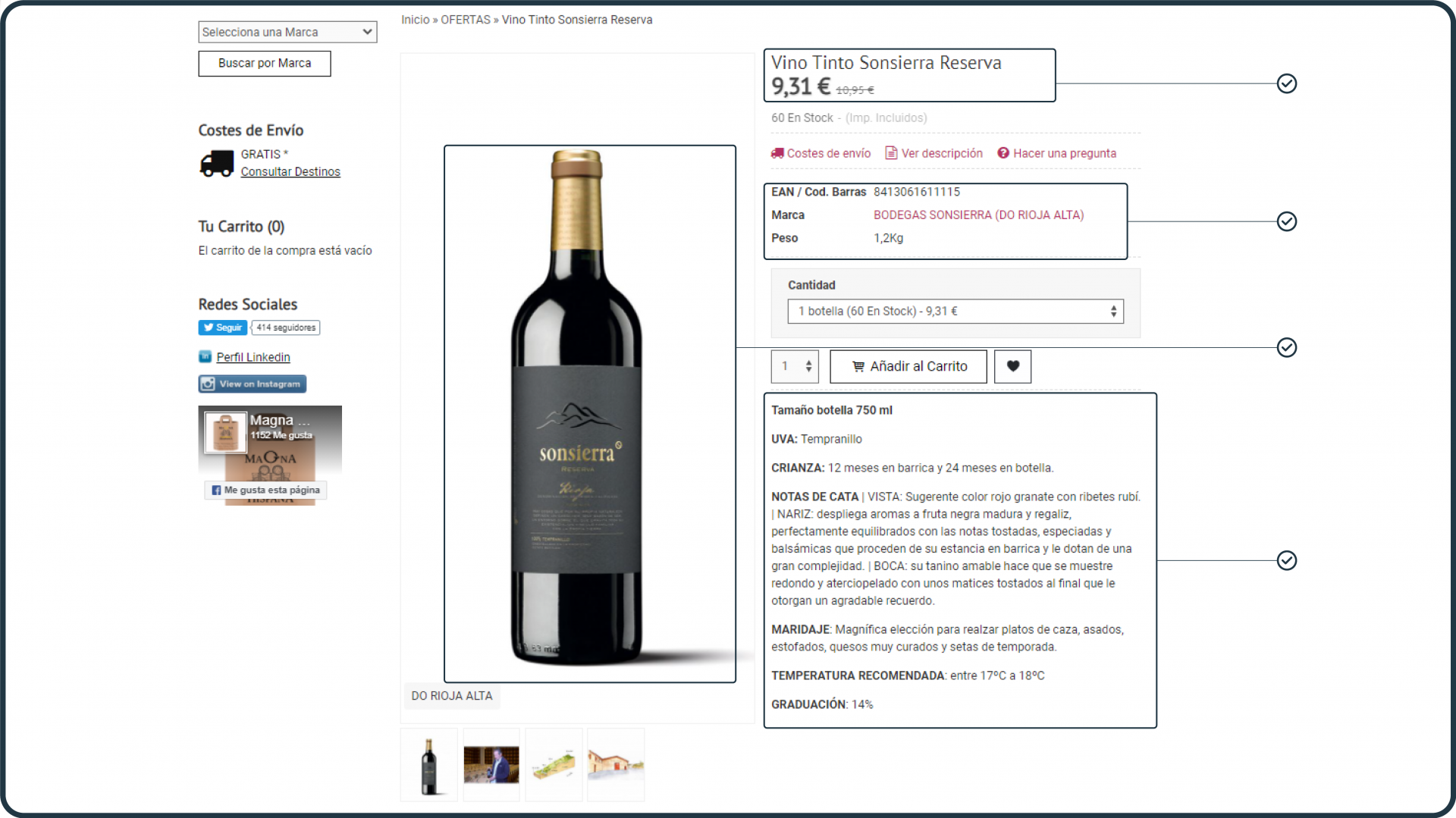
Task: Open the Cantidad bottle selection dropdown
Action: coord(955,312)
